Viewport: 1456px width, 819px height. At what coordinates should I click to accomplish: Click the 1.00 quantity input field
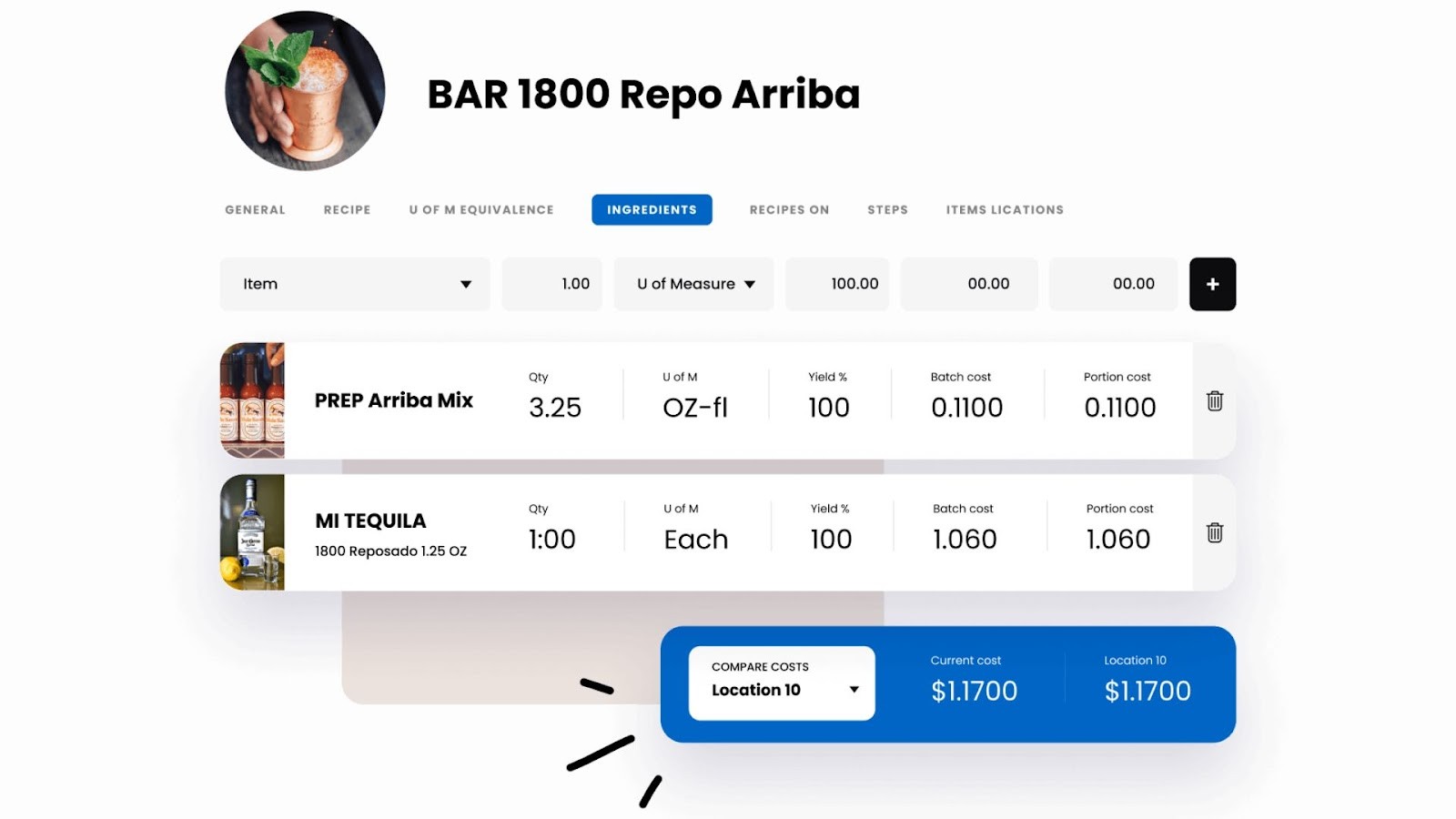point(551,284)
